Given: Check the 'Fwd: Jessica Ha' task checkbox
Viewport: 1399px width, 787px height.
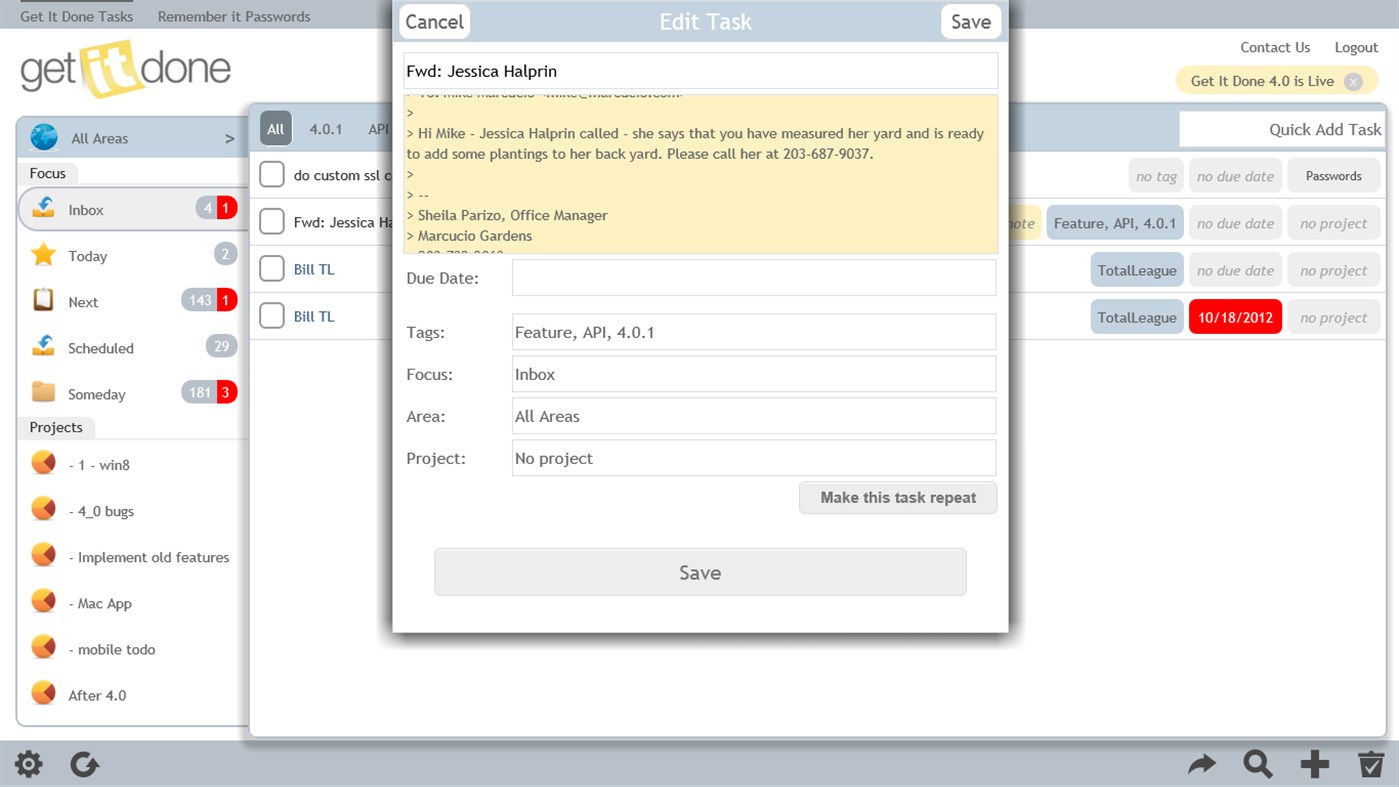Looking at the screenshot, I should [271, 221].
